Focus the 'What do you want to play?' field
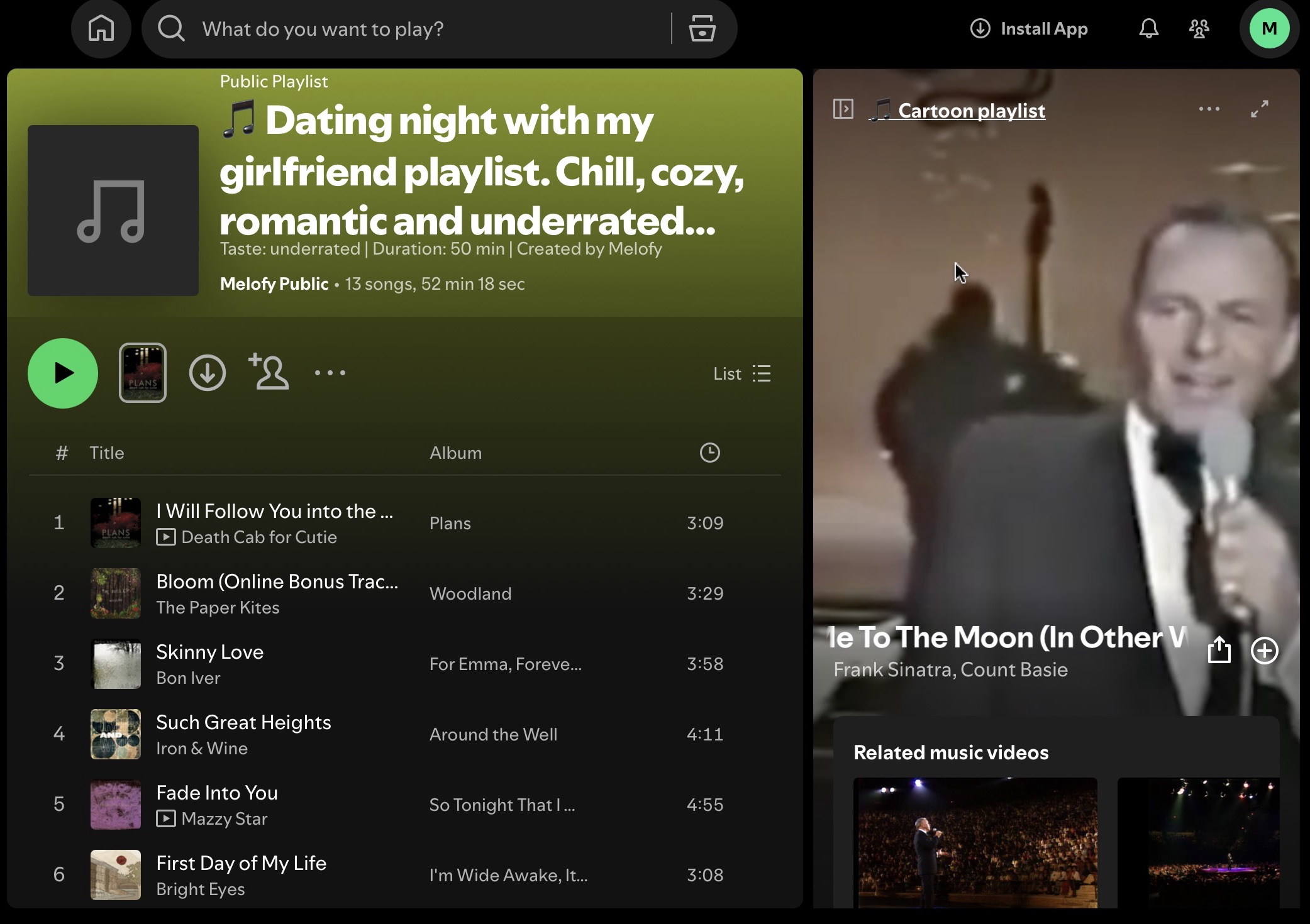Image resolution: width=1310 pixels, height=924 pixels. [x=434, y=29]
